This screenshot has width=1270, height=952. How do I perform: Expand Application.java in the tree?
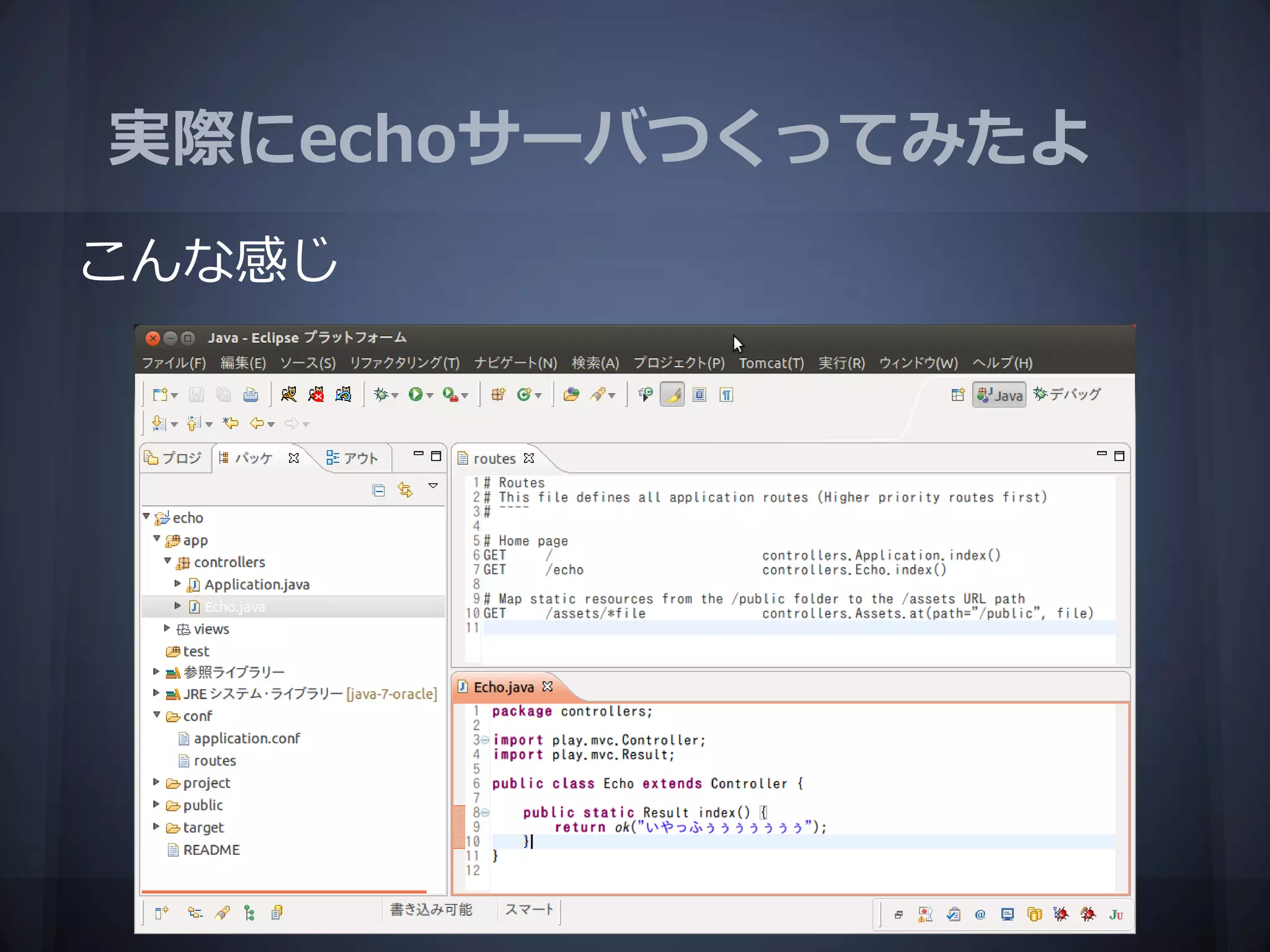[x=178, y=583]
